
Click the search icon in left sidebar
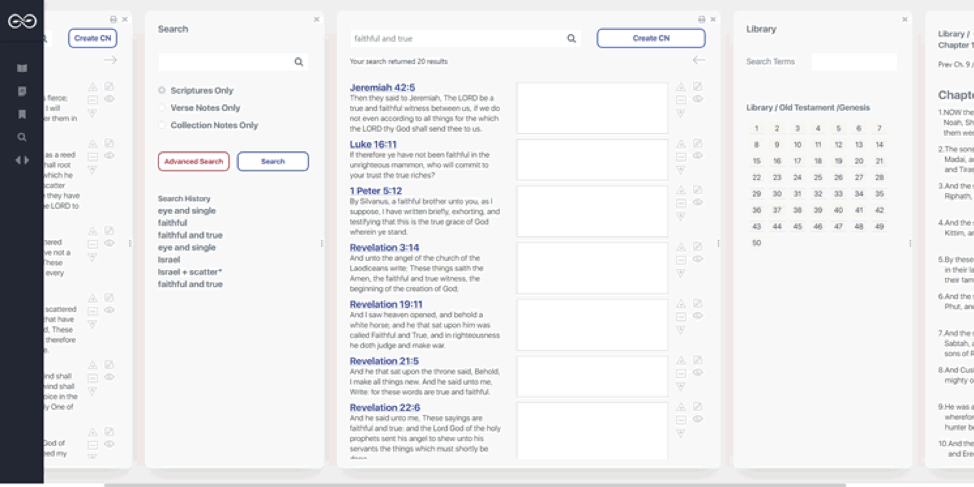point(22,137)
